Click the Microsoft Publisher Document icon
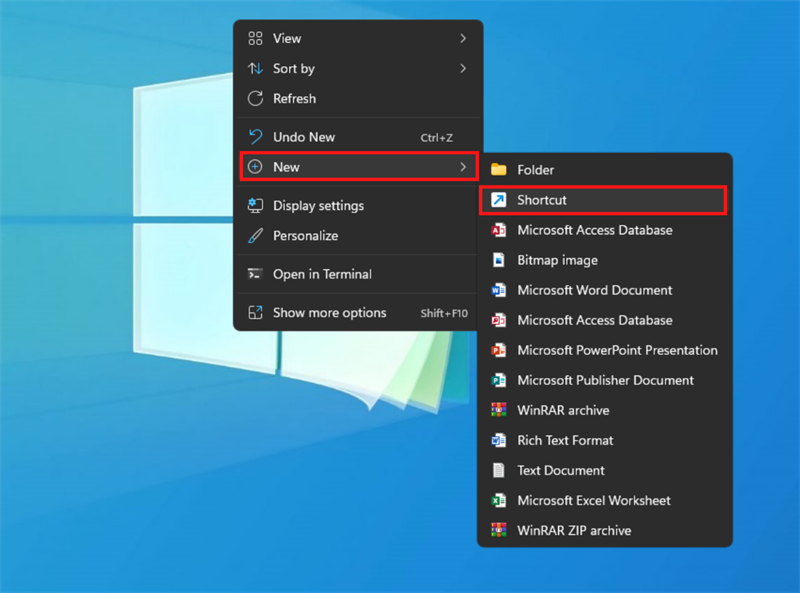Screen dimensions: 800x593 498,380
